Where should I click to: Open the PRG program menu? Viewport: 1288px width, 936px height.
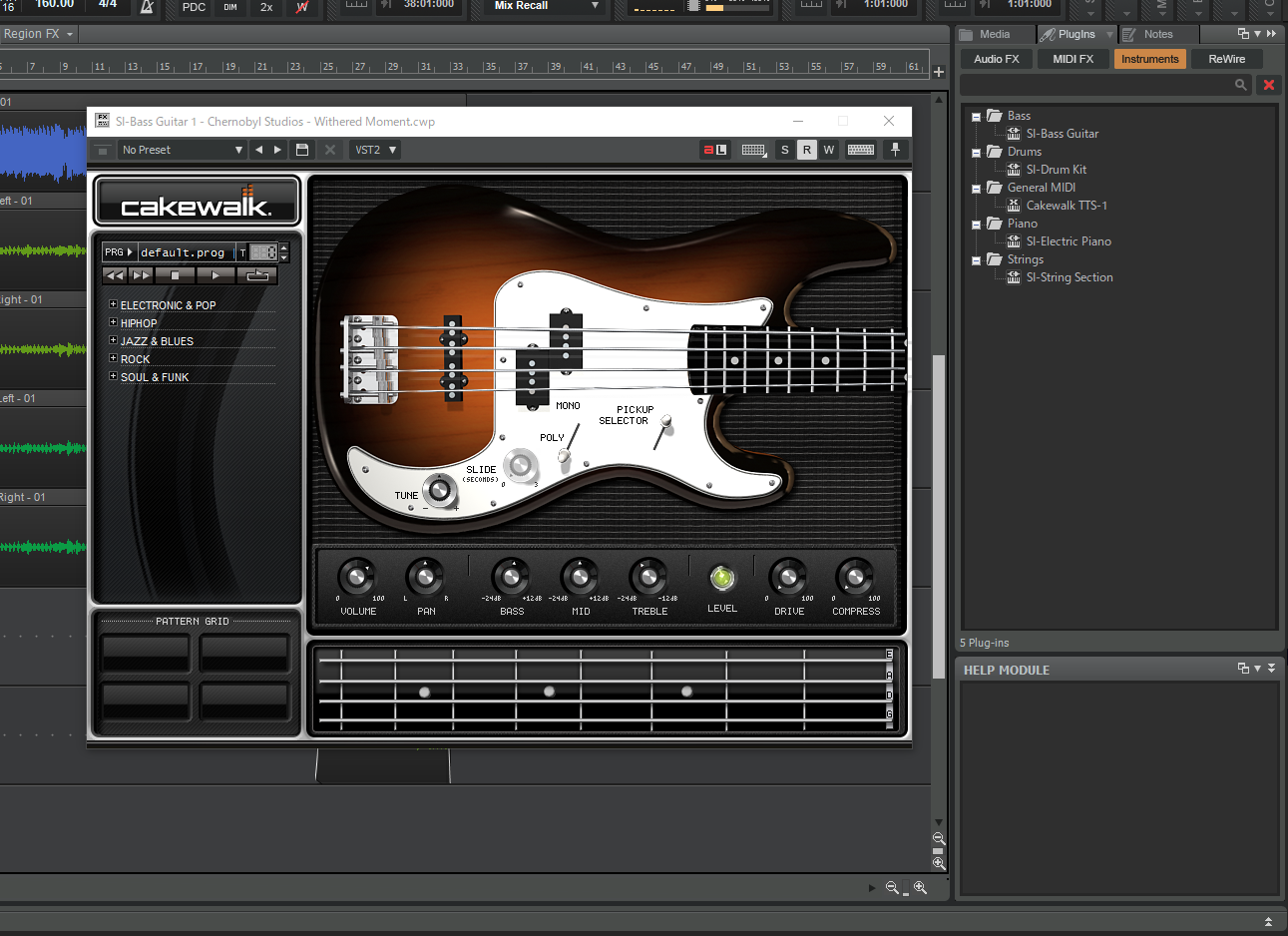click(119, 252)
